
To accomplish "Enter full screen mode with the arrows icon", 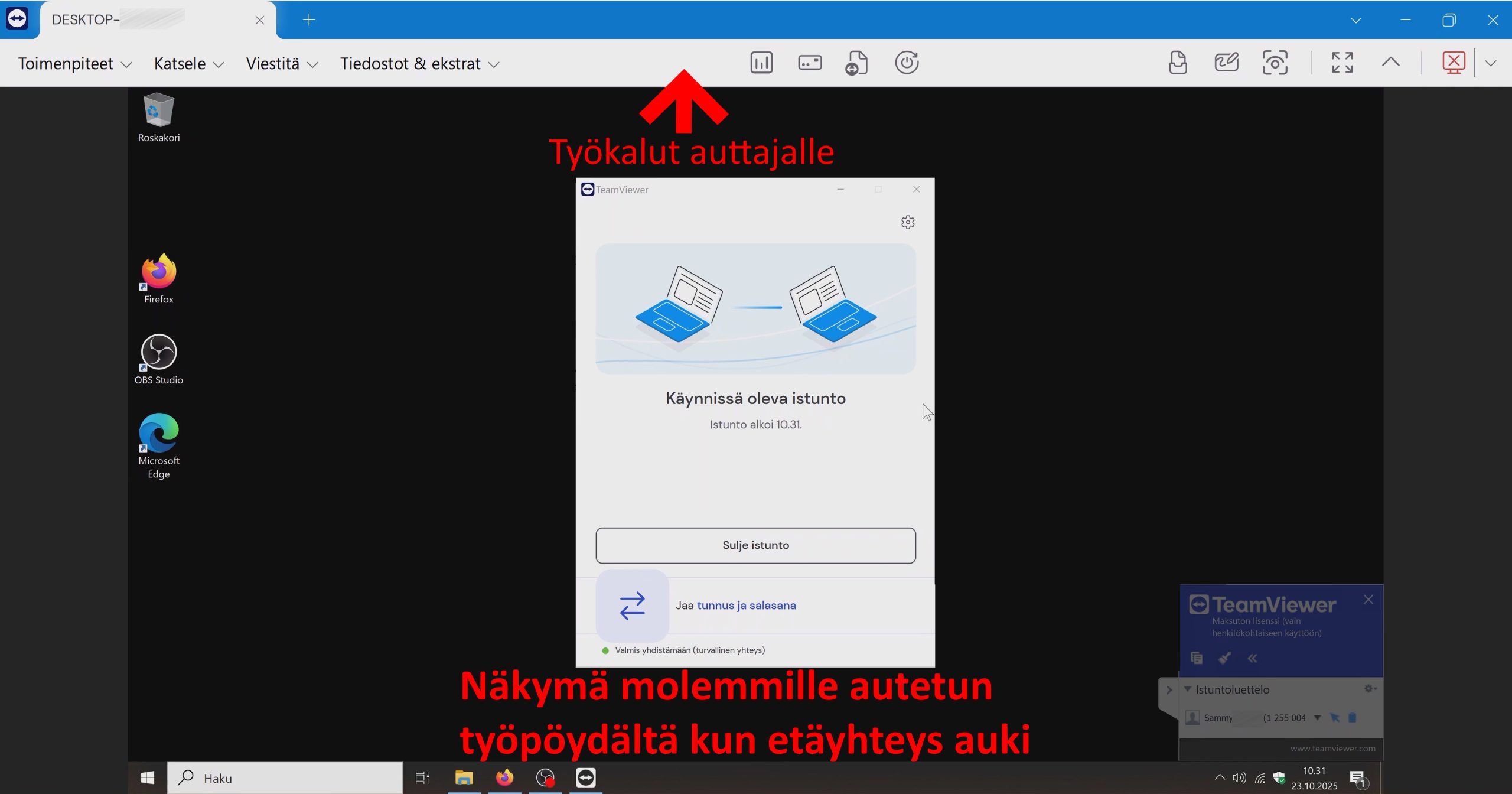I will coord(1342,63).
